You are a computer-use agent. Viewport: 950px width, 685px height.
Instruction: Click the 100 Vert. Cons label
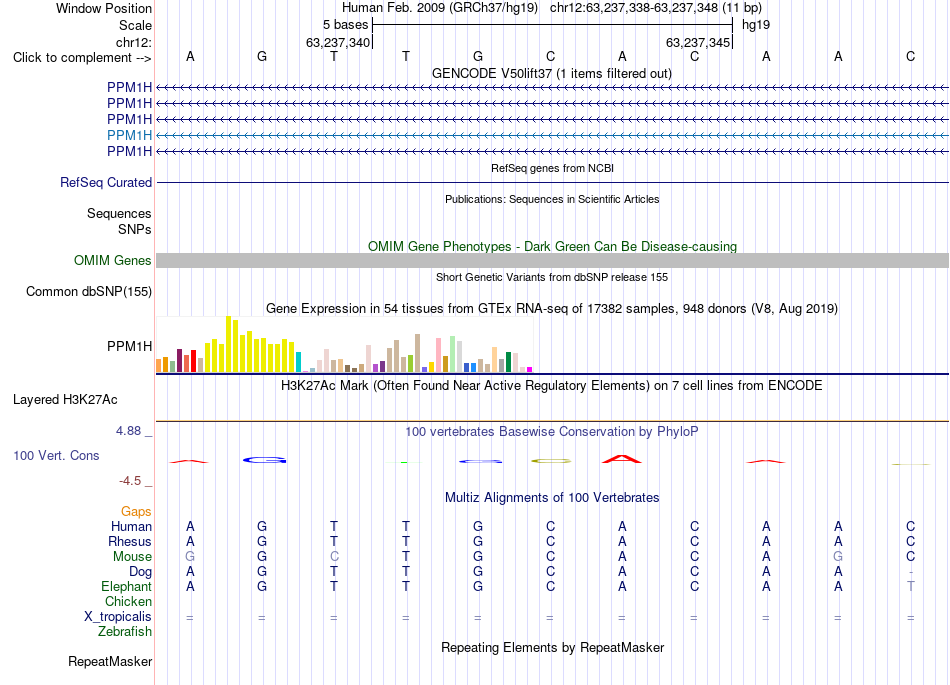pos(56,455)
